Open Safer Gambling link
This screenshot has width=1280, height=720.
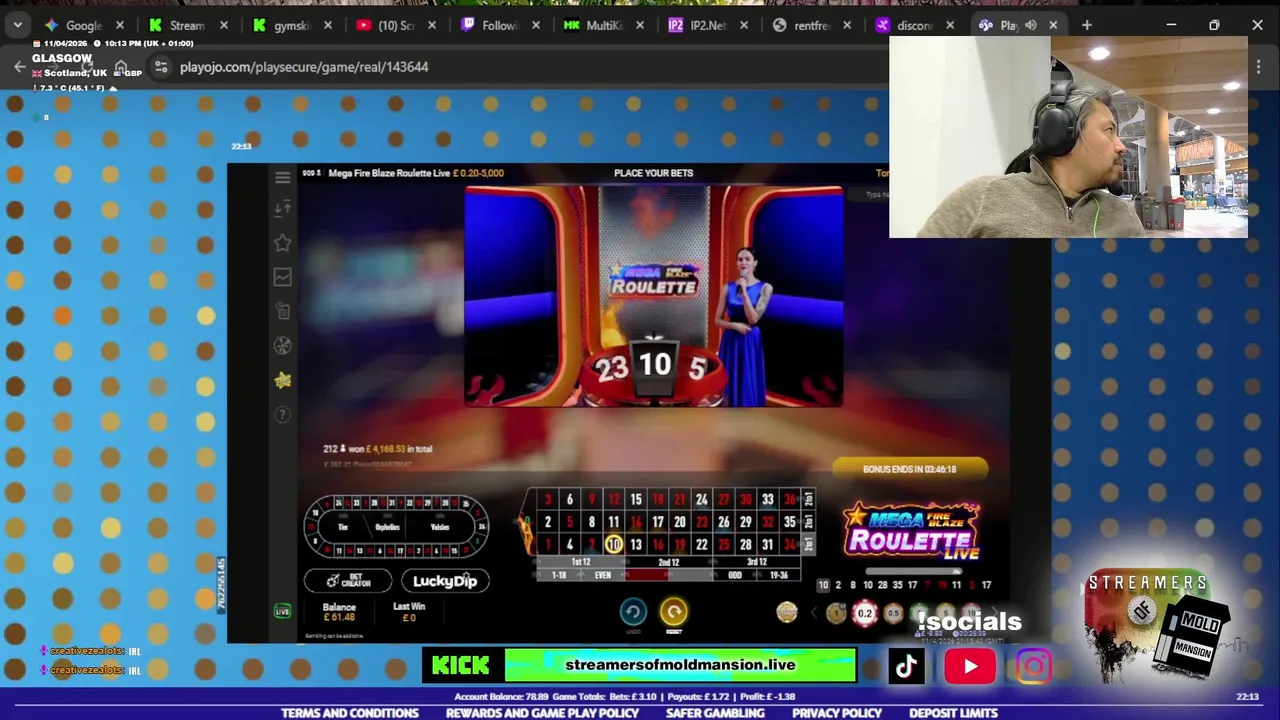[x=715, y=713]
